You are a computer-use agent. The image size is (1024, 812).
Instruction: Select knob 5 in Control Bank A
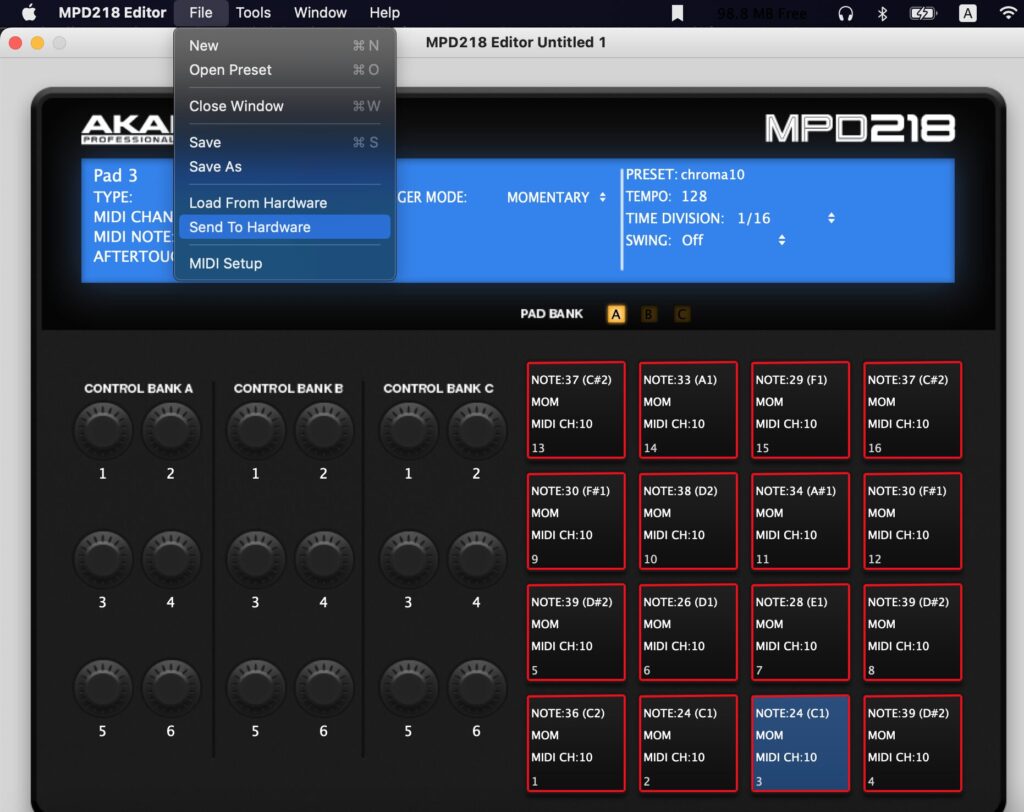103,687
